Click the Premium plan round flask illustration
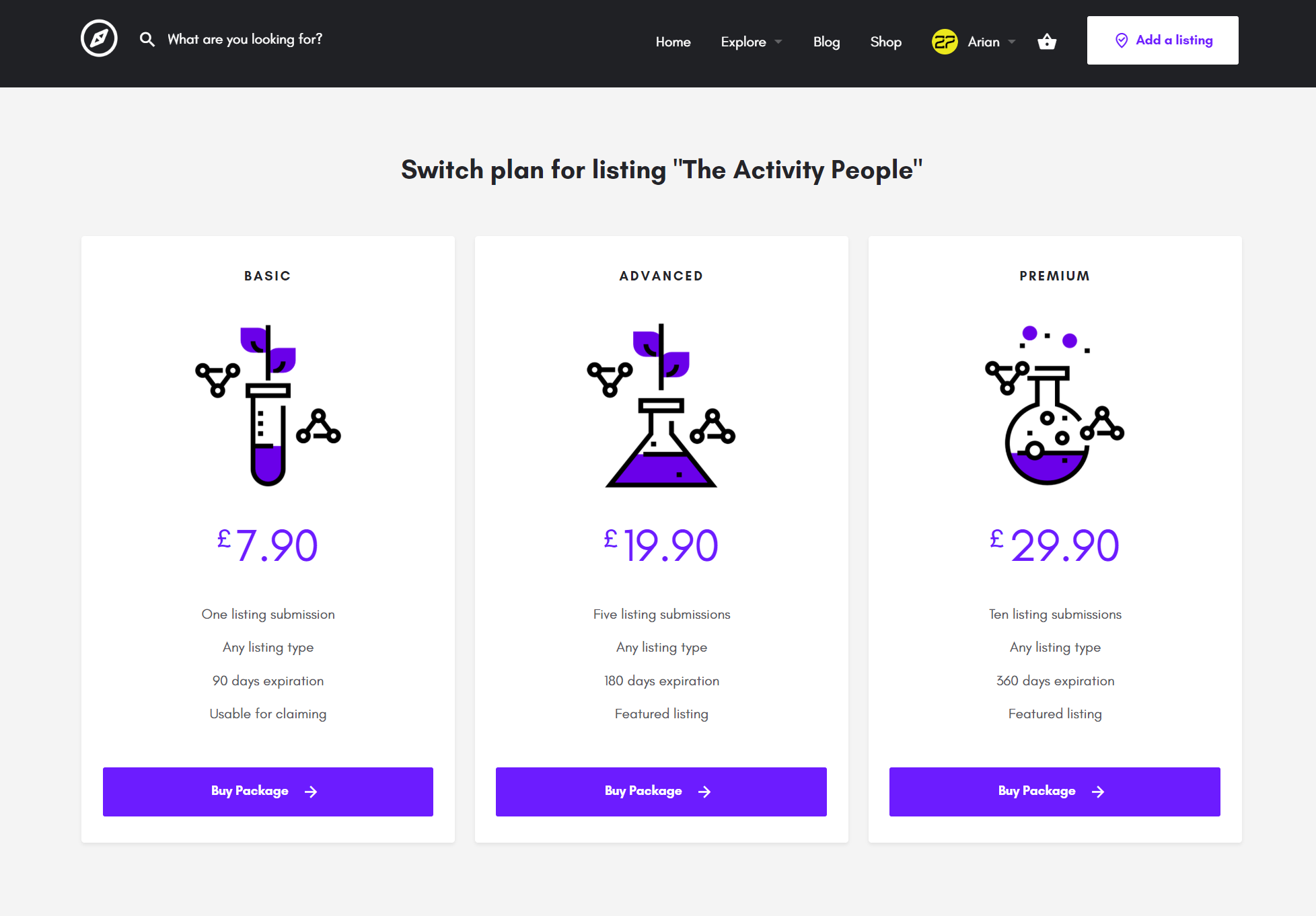Image resolution: width=1316 pixels, height=916 pixels. tap(1054, 405)
